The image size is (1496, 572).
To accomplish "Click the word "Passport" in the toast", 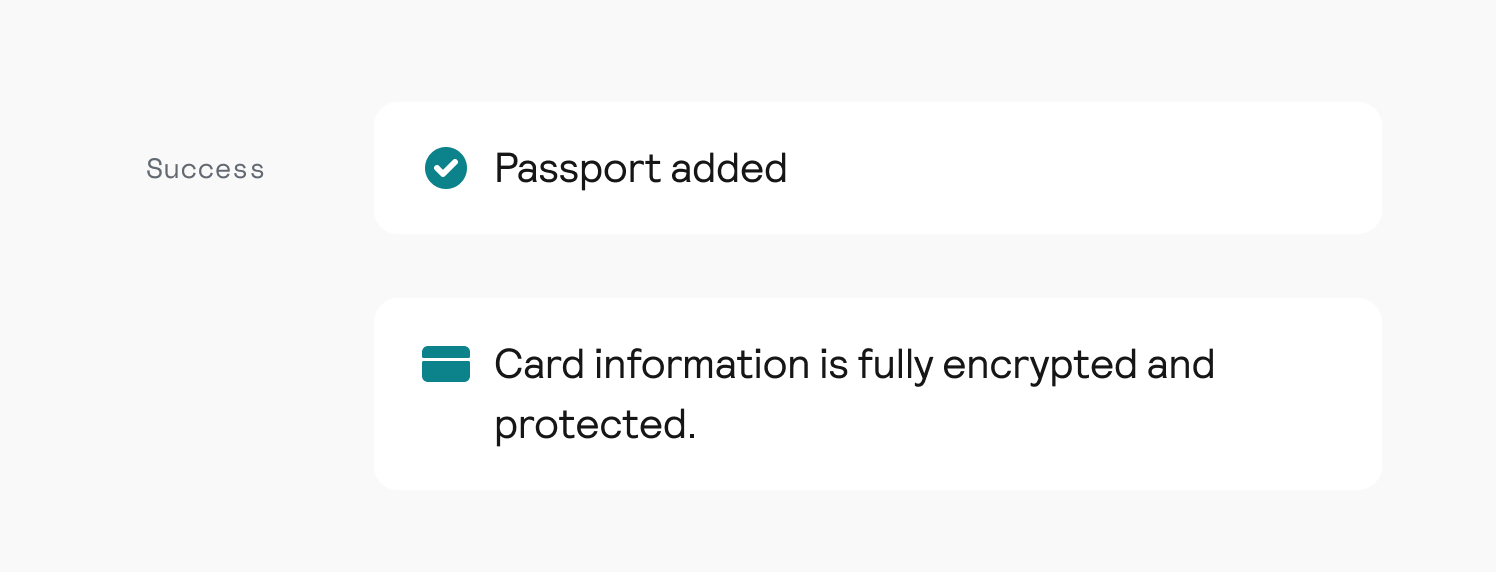I will 578,168.
